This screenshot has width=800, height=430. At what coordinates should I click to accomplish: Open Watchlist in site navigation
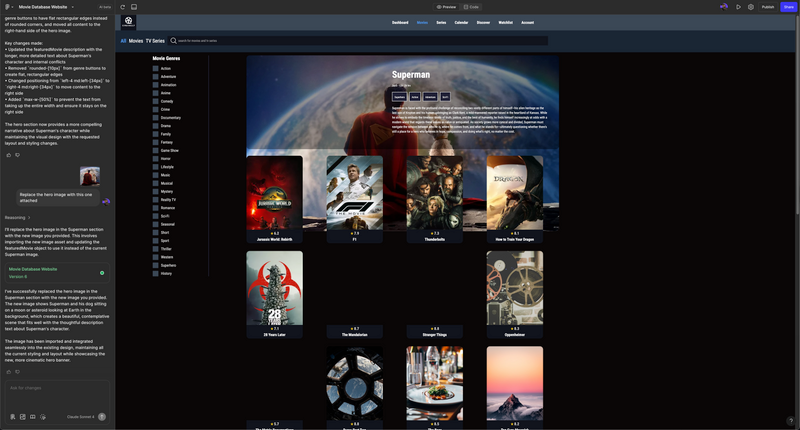point(506,22)
